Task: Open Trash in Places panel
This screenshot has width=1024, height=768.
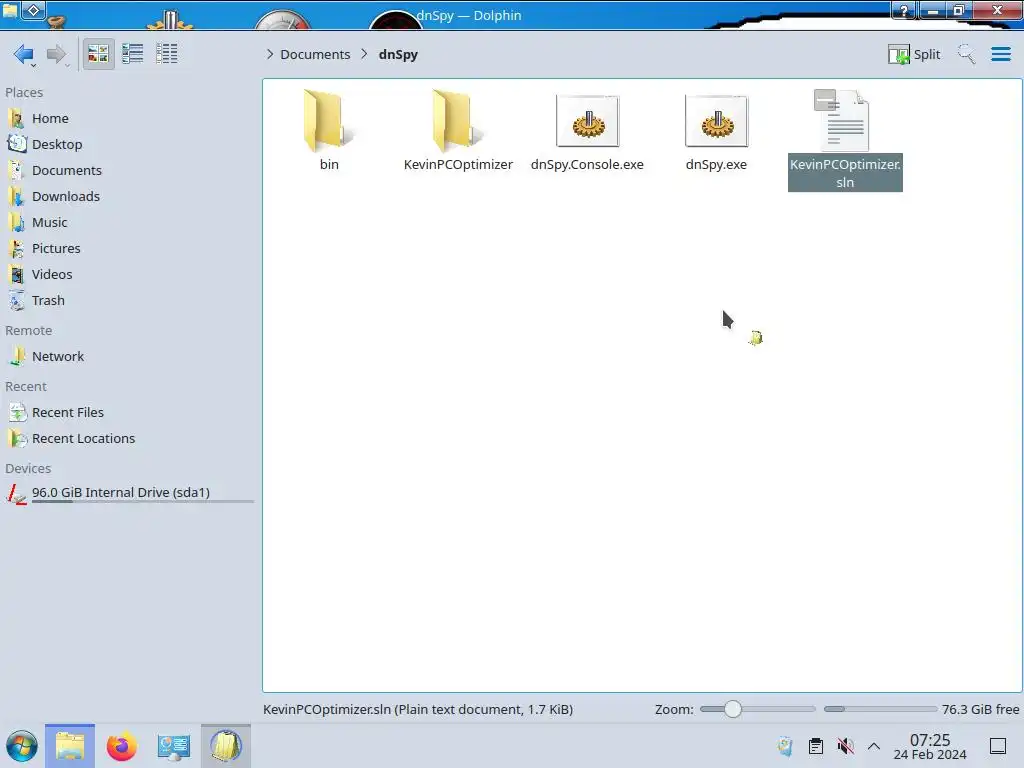Action: click(x=48, y=301)
